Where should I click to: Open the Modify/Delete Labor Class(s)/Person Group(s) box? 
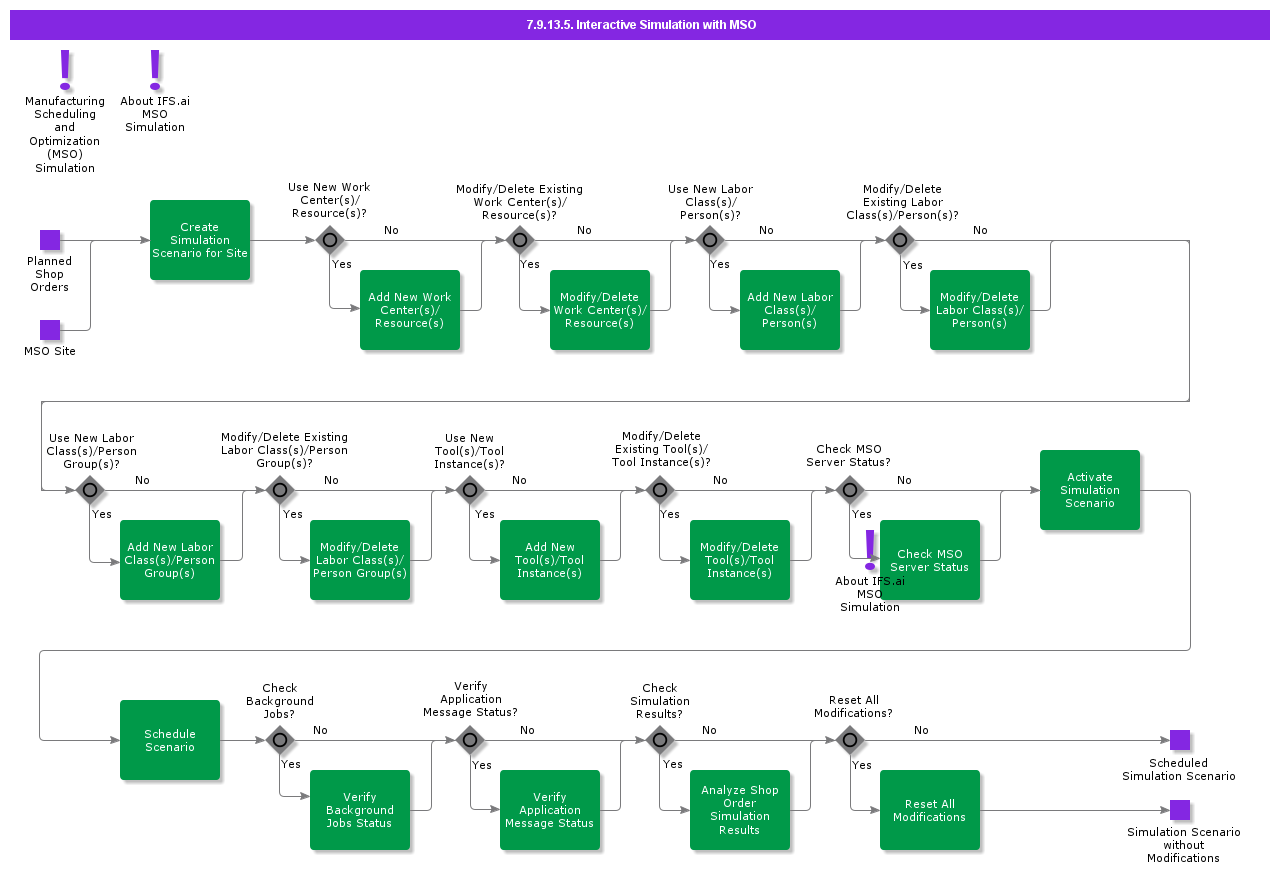click(x=360, y=560)
